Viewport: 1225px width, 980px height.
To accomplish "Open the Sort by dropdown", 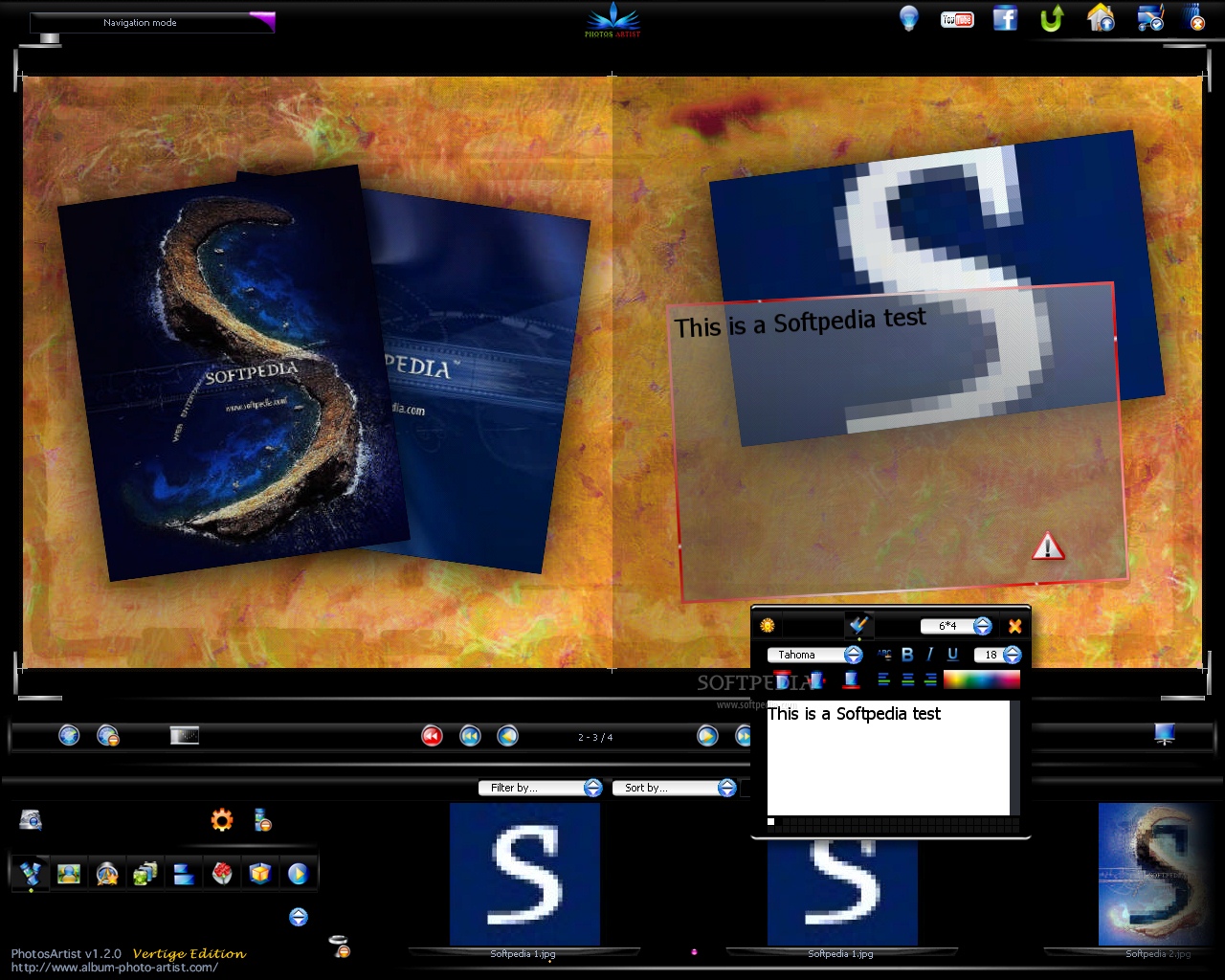I will point(674,788).
